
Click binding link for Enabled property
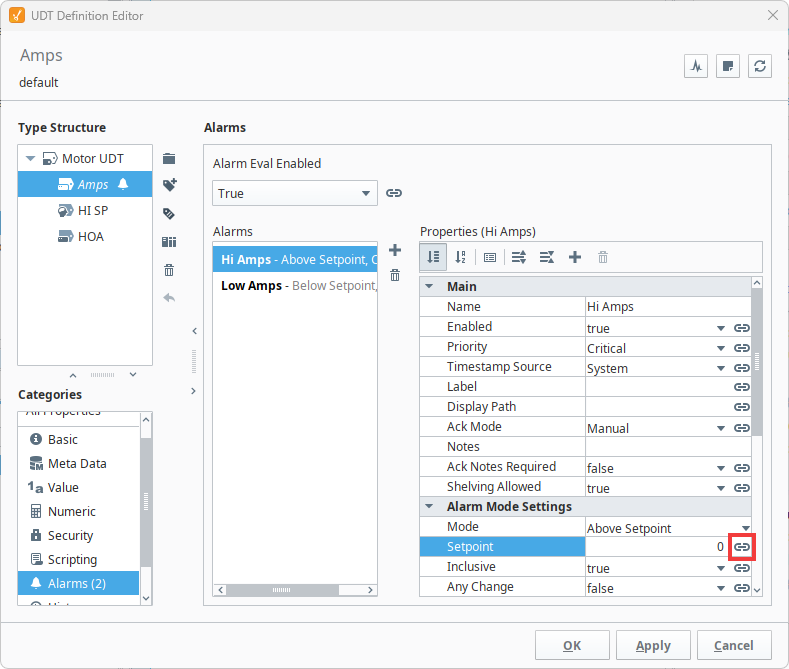tap(742, 328)
